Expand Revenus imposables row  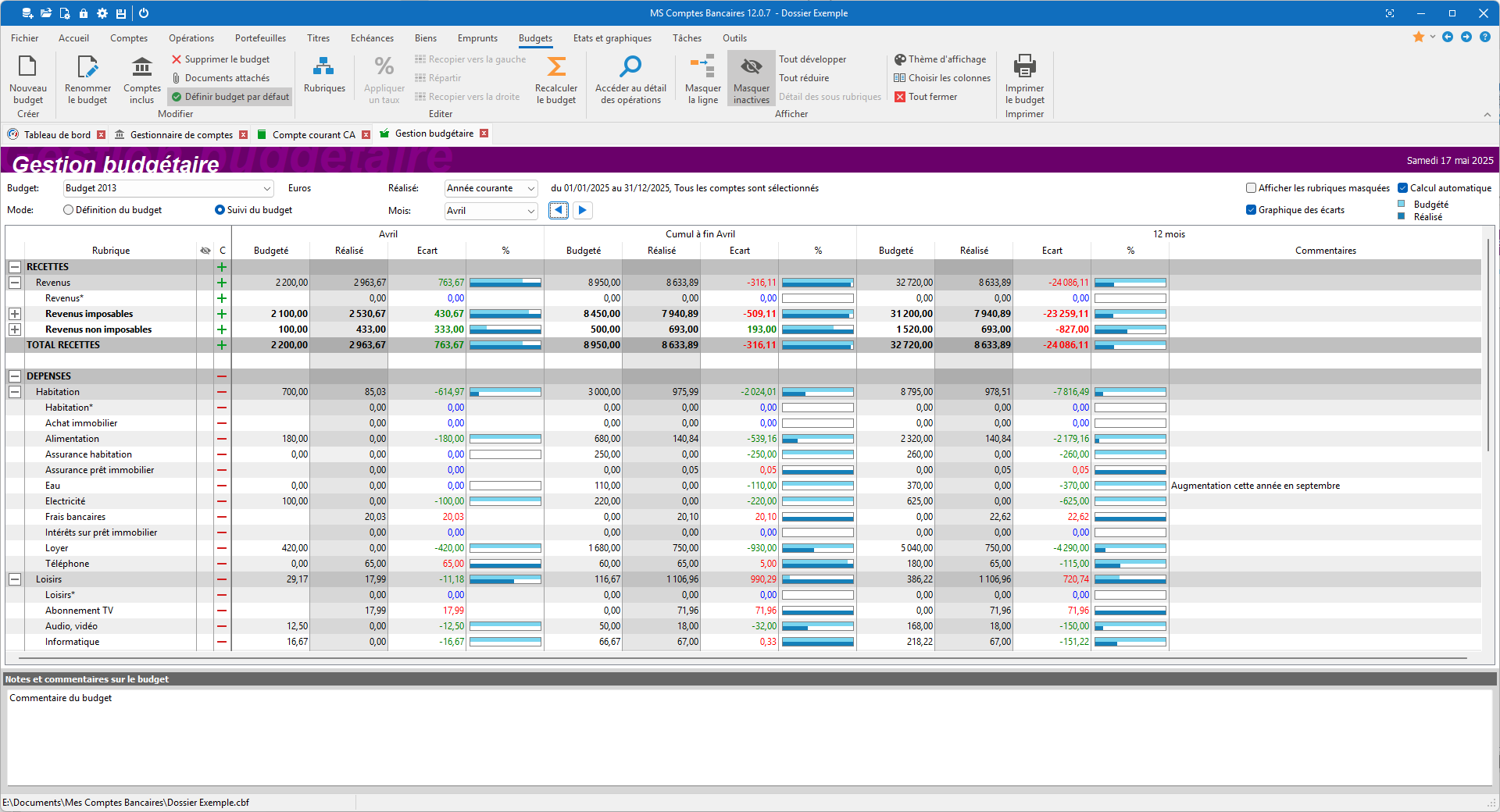[15, 314]
